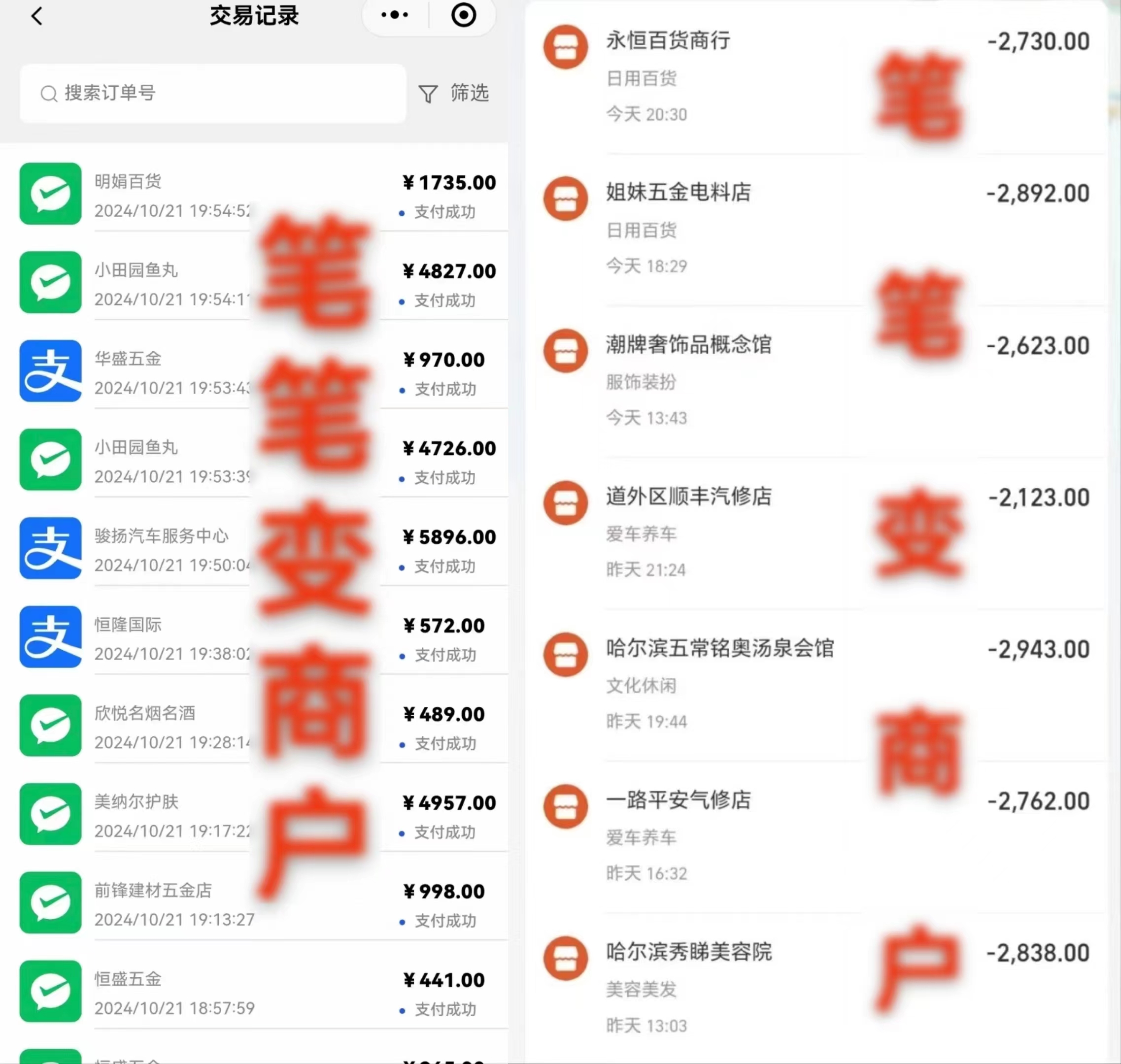
Task: Tap the back arrow icon
Action: [x=37, y=16]
